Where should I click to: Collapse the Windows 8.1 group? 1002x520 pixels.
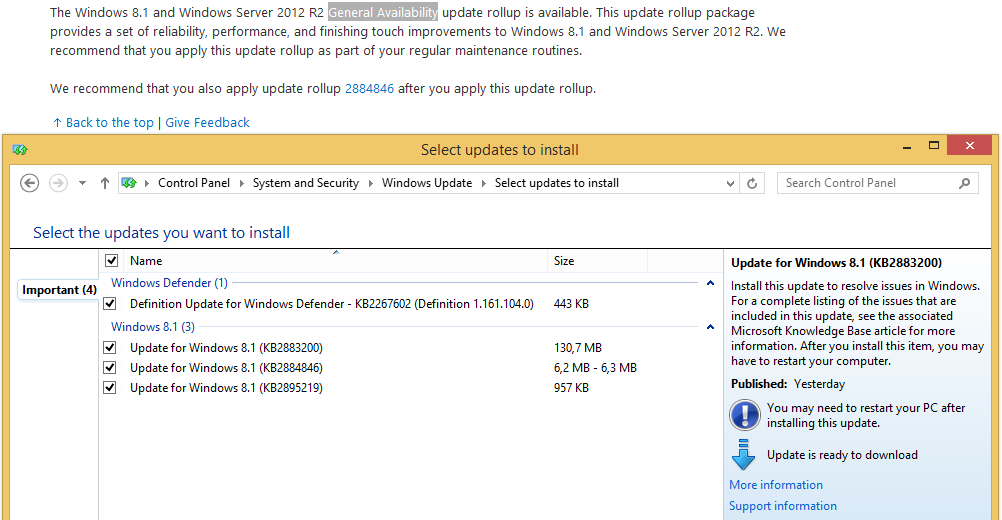point(710,327)
